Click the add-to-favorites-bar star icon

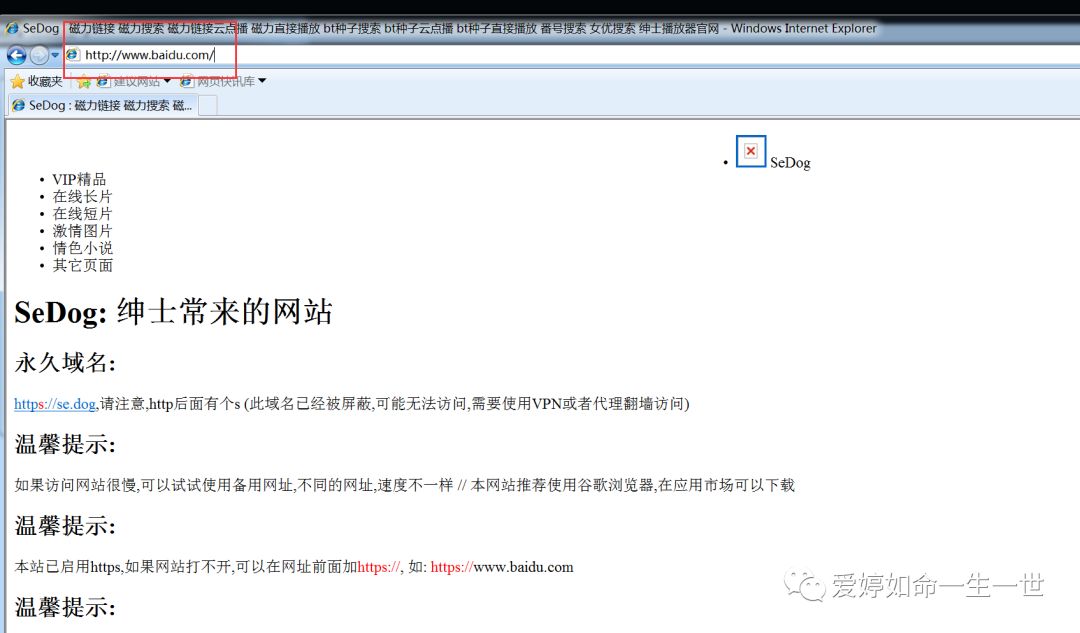point(84,82)
